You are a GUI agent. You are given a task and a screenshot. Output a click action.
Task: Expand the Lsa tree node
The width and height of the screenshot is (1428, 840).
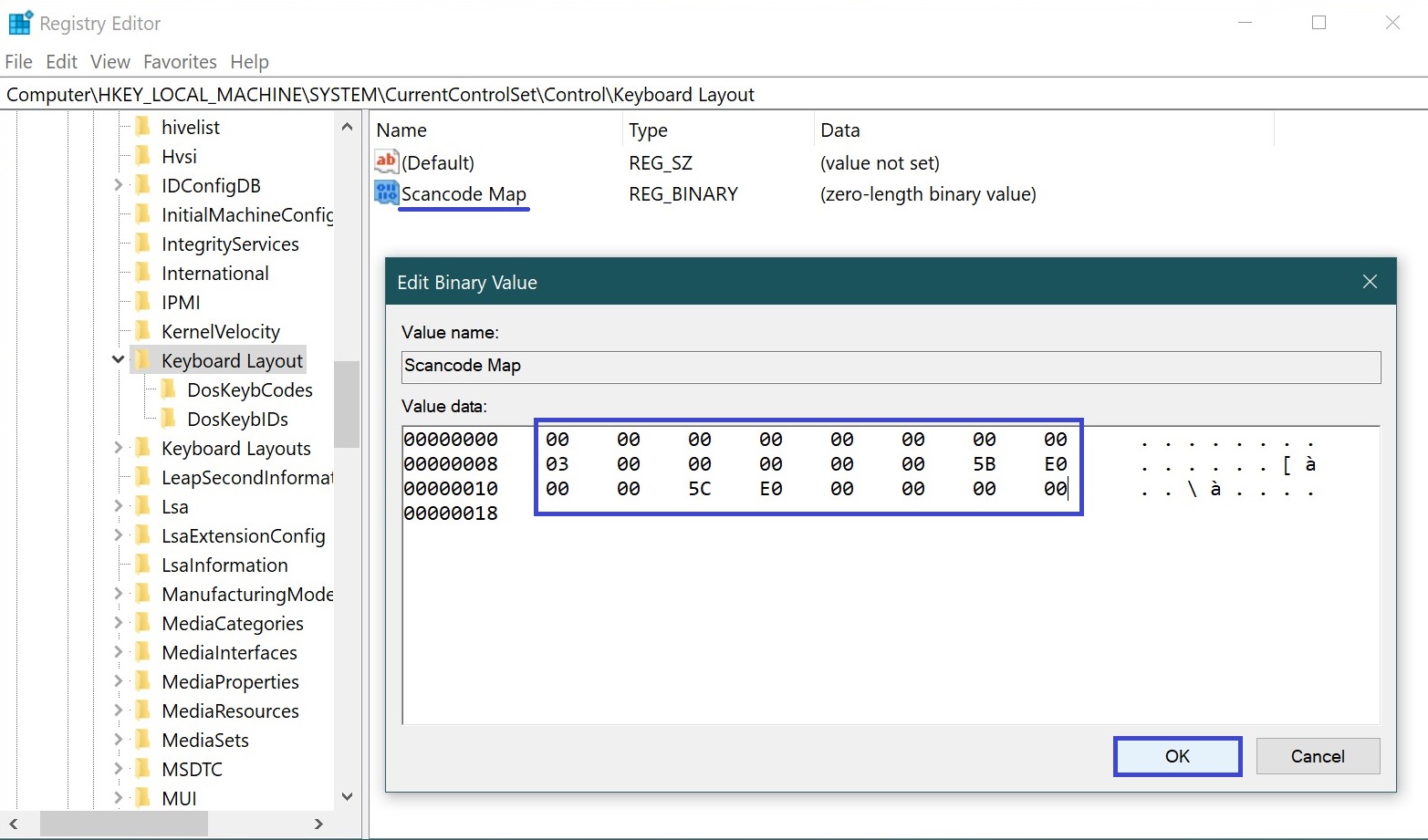click(118, 506)
